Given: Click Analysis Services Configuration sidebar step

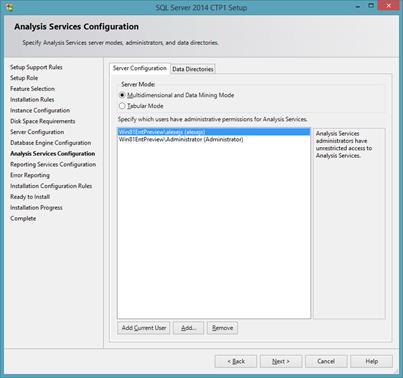Looking at the screenshot, I should (53, 153).
